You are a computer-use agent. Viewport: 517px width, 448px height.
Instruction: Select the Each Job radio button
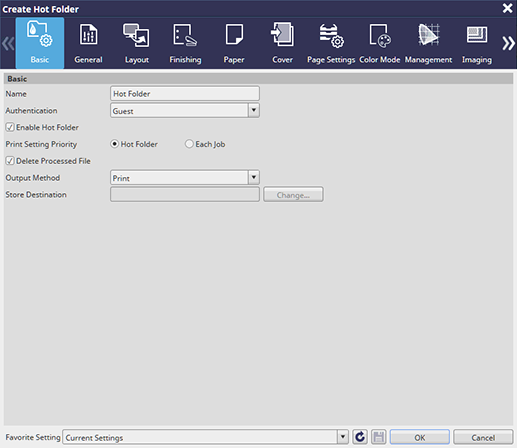pos(189,144)
